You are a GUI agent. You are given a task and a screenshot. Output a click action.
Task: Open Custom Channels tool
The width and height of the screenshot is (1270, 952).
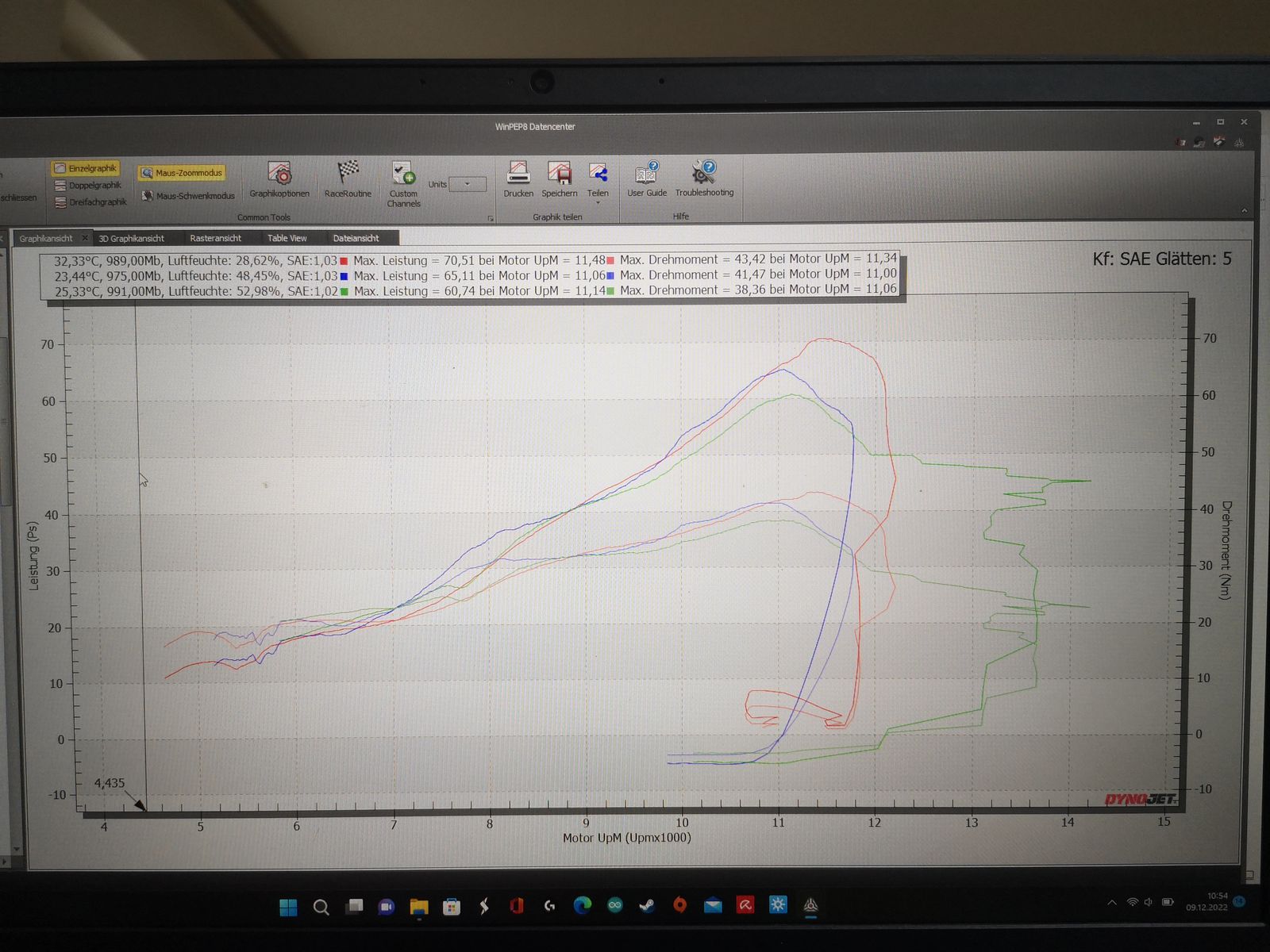403,174
